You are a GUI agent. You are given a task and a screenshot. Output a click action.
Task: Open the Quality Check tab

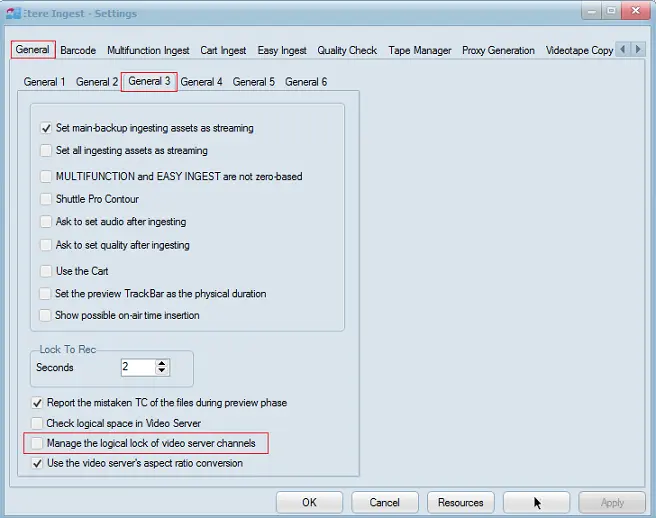(x=347, y=50)
